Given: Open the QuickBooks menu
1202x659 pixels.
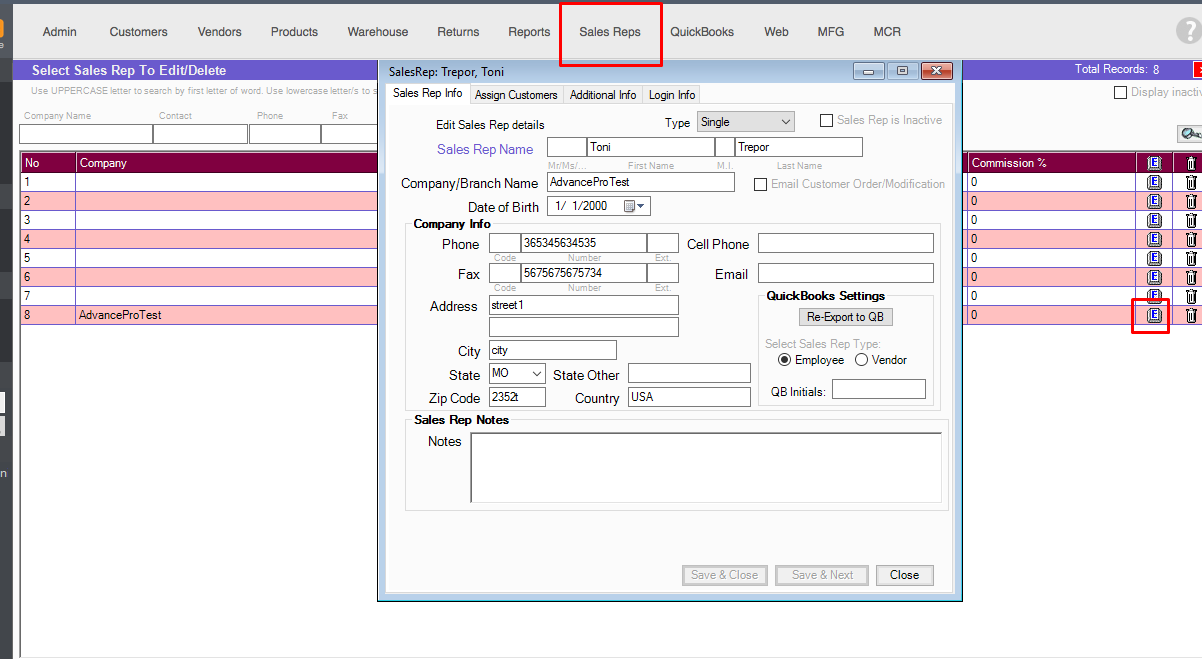Looking at the screenshot, I should coord(702,32).
